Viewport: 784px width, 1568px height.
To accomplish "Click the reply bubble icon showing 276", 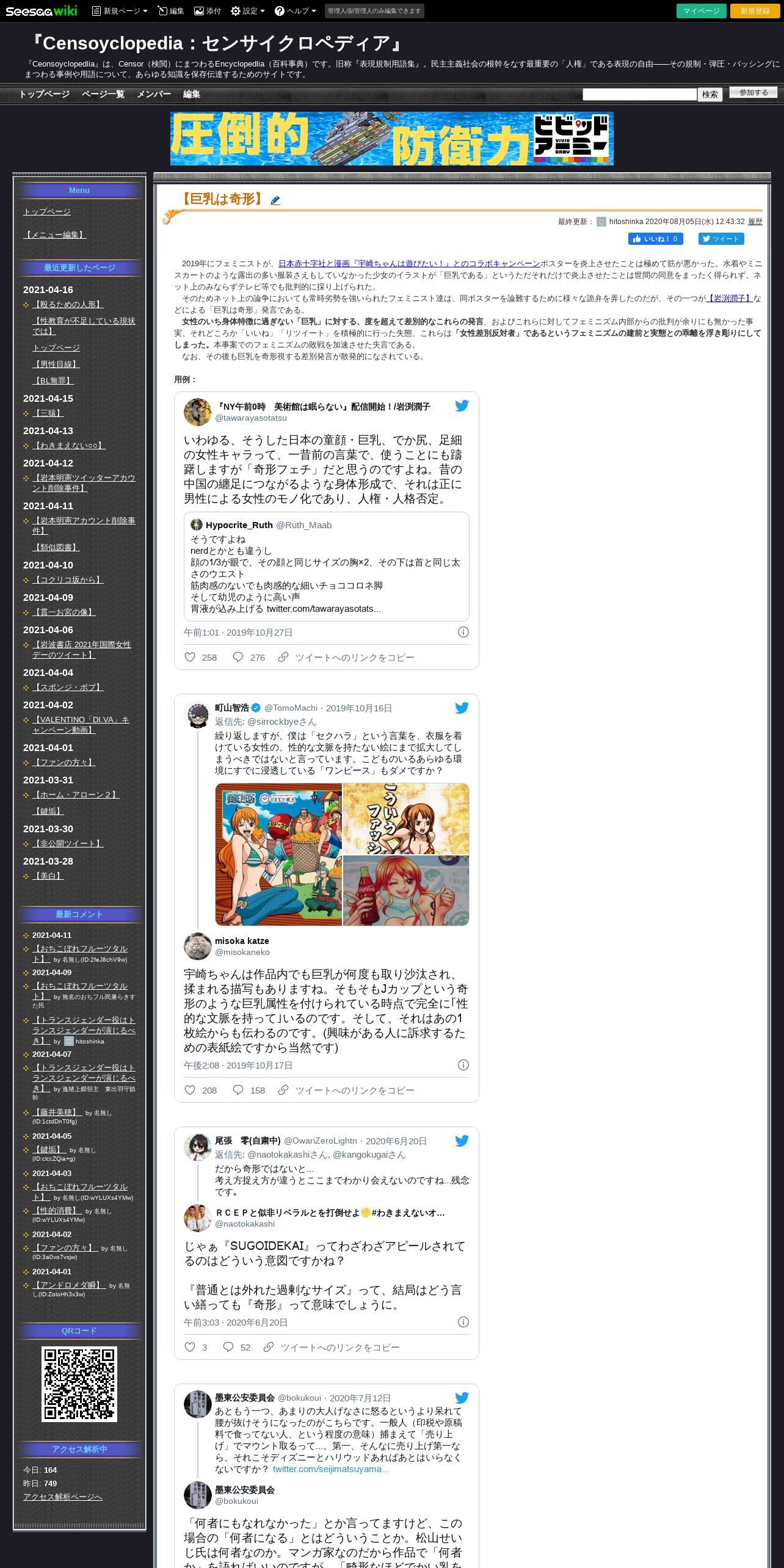I will click(238, 657).
